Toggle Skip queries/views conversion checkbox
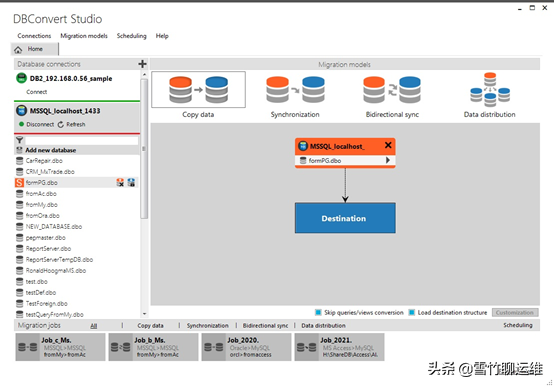 point(318,312)
